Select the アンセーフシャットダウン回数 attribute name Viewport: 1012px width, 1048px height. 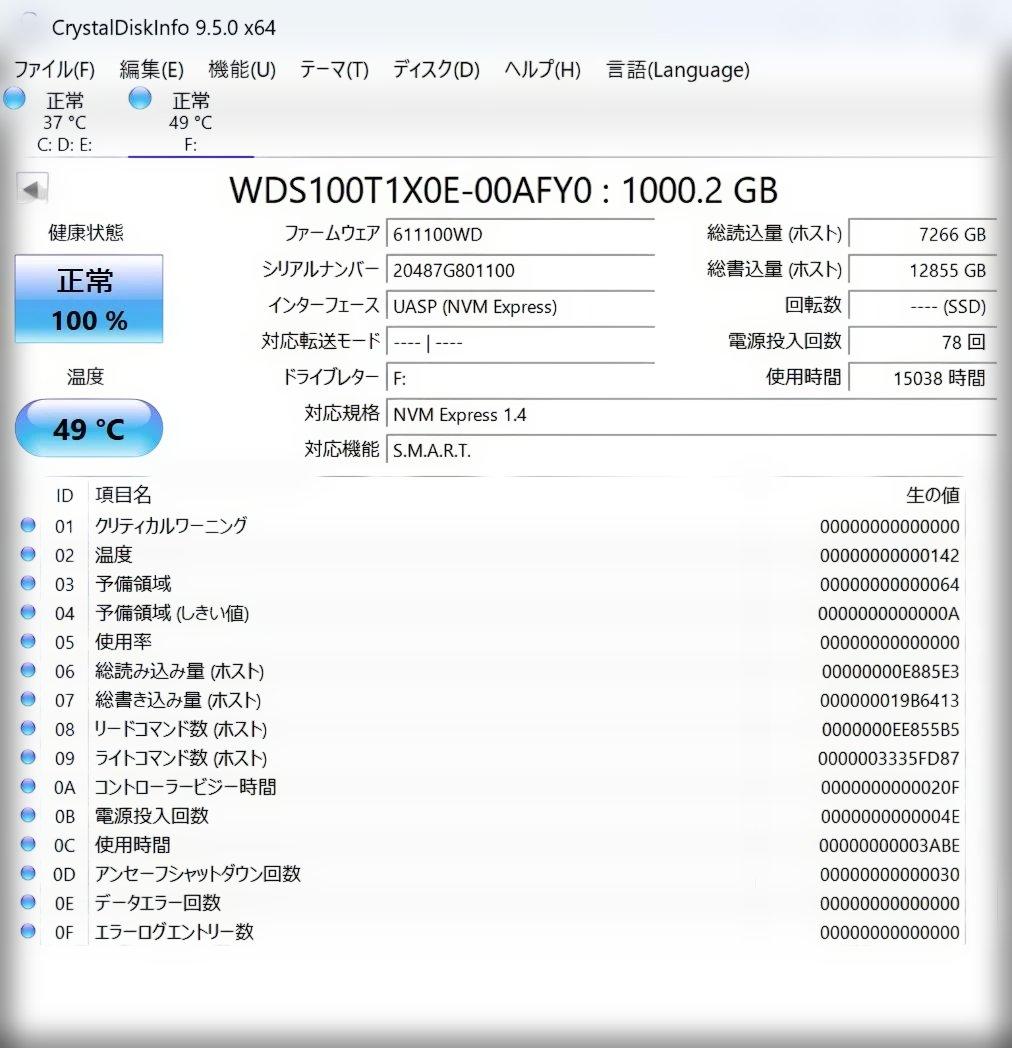tap(198, 874)
